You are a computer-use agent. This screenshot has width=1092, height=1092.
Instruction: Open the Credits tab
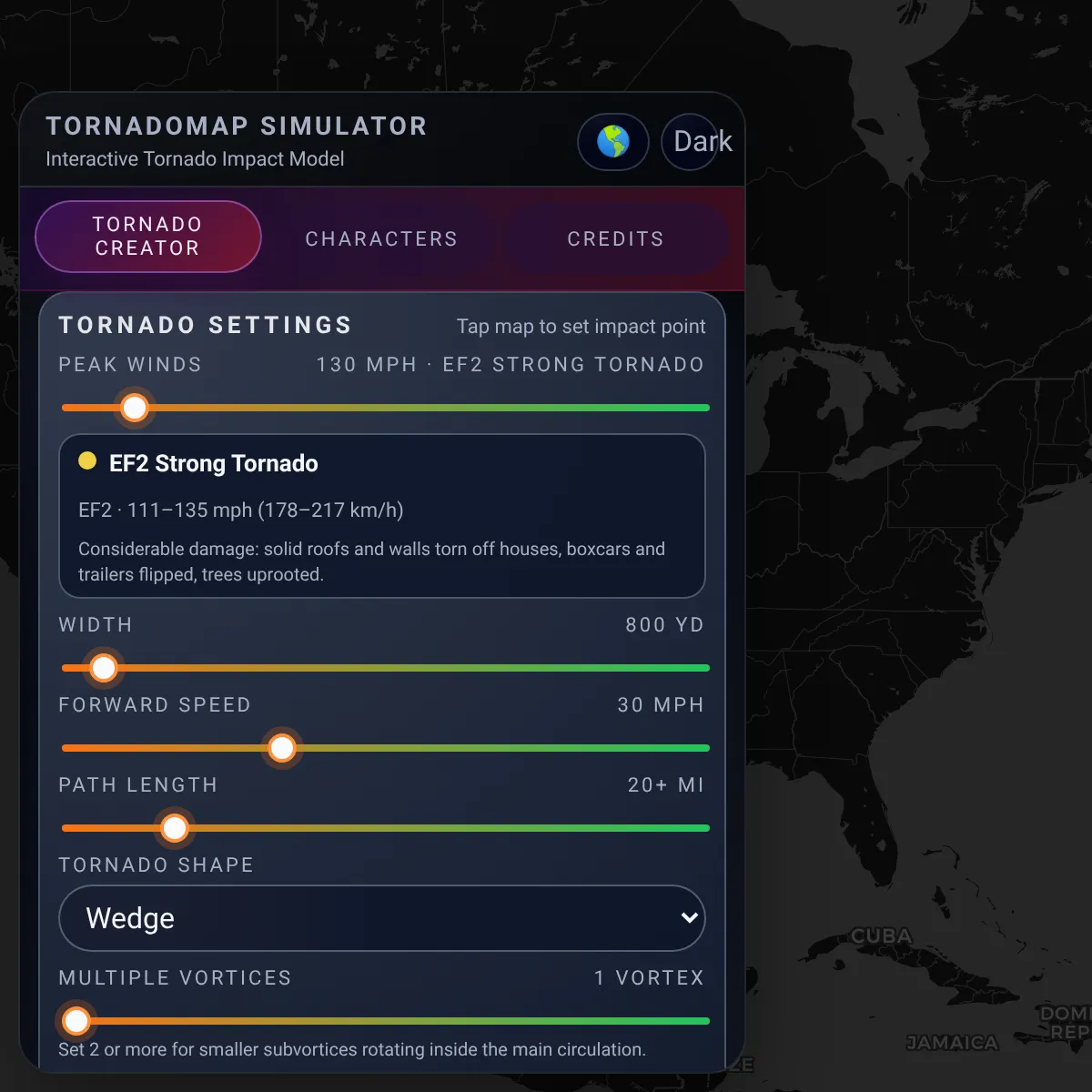615,238
